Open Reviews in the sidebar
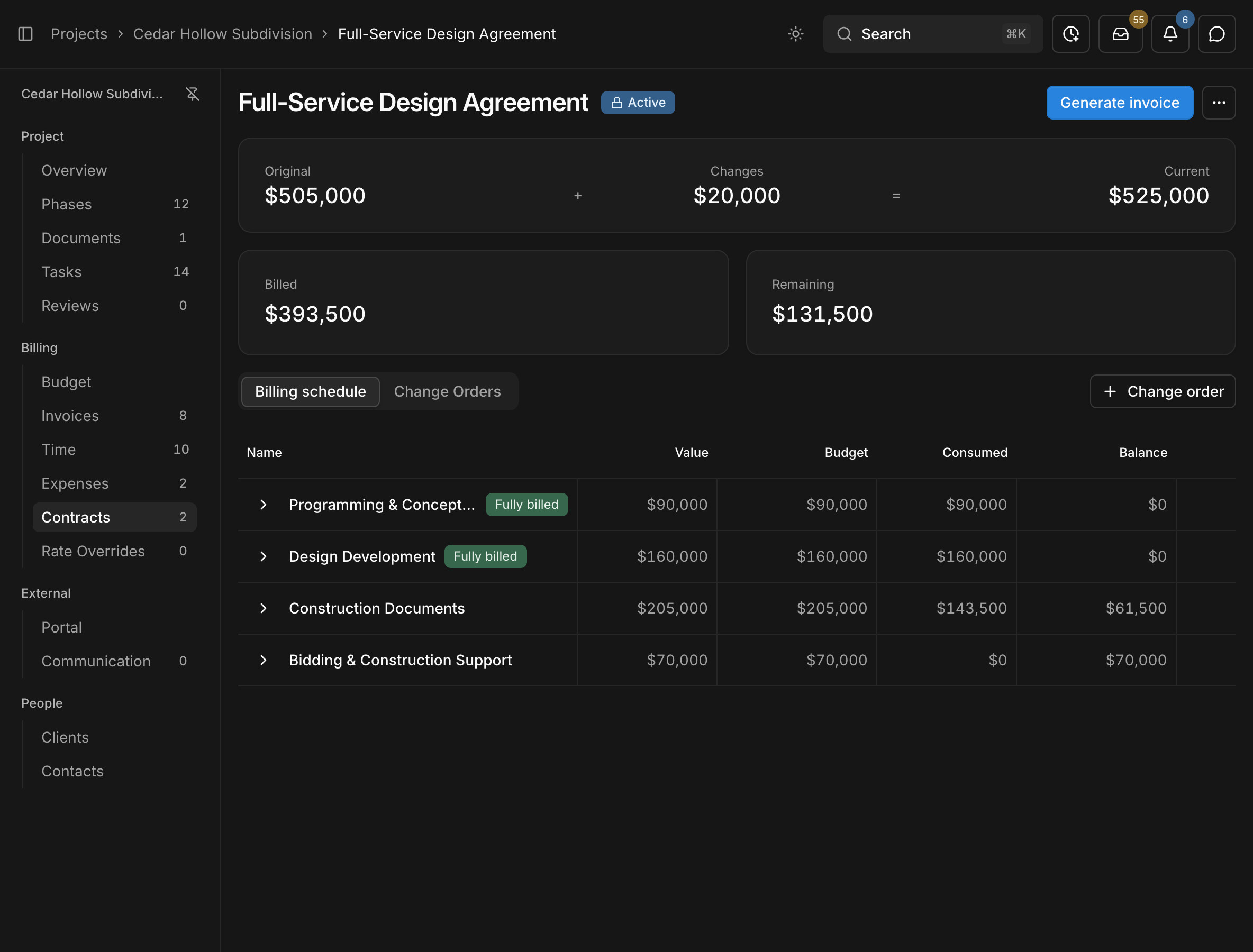This screenshot has width=1253, height=952. 114,306
